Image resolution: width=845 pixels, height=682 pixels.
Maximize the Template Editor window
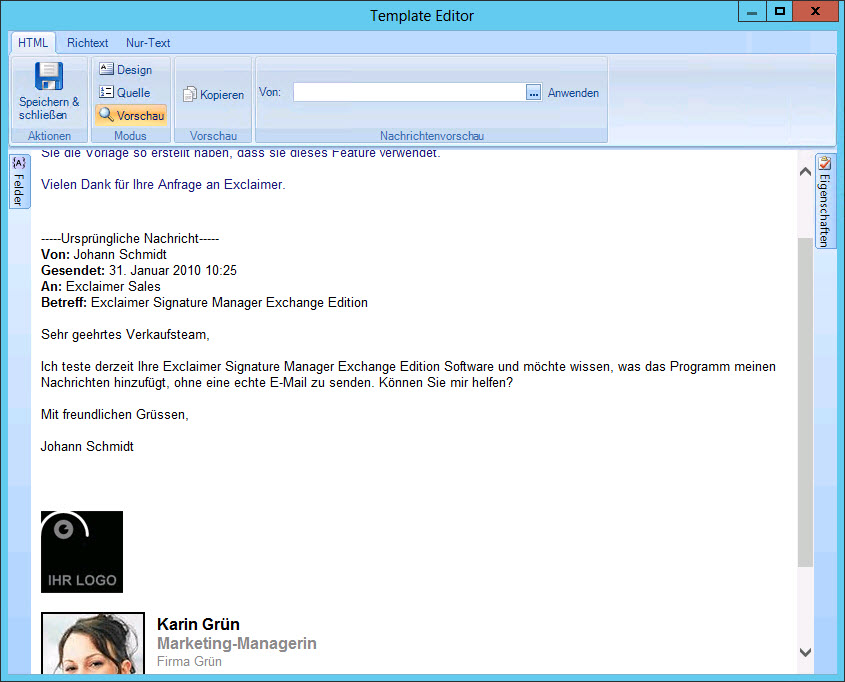780,12
